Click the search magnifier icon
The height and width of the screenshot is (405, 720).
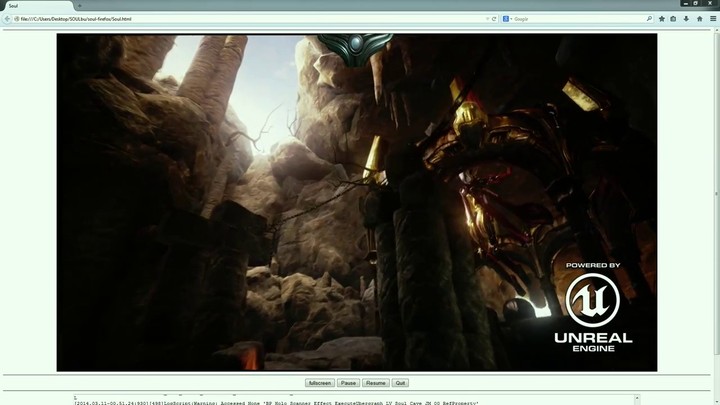point(649,19)
